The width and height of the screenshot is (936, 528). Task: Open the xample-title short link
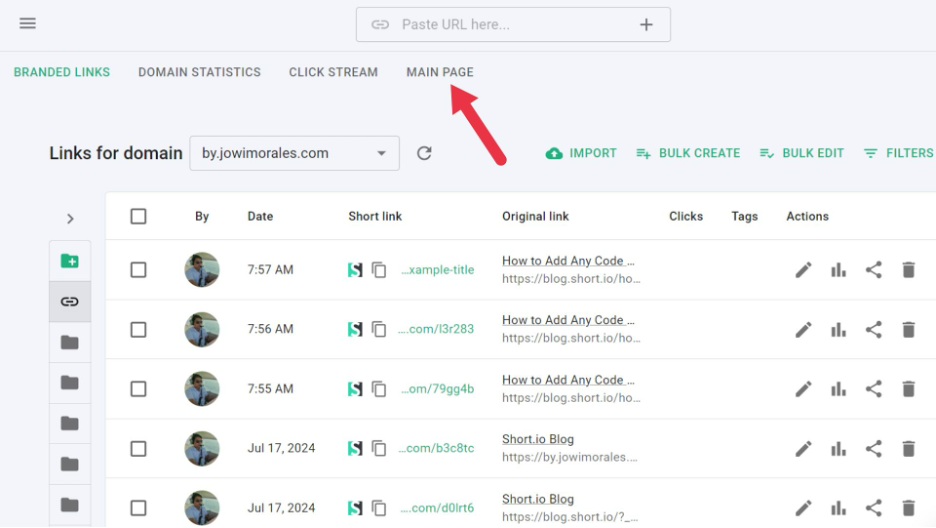point(438,270)
